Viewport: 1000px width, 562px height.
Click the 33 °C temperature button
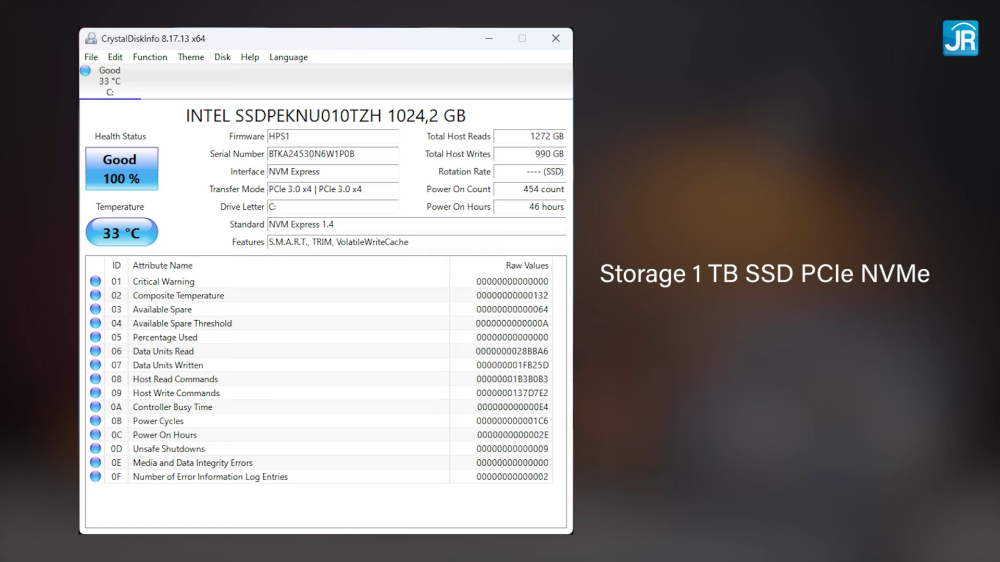[x=121, y=233]
